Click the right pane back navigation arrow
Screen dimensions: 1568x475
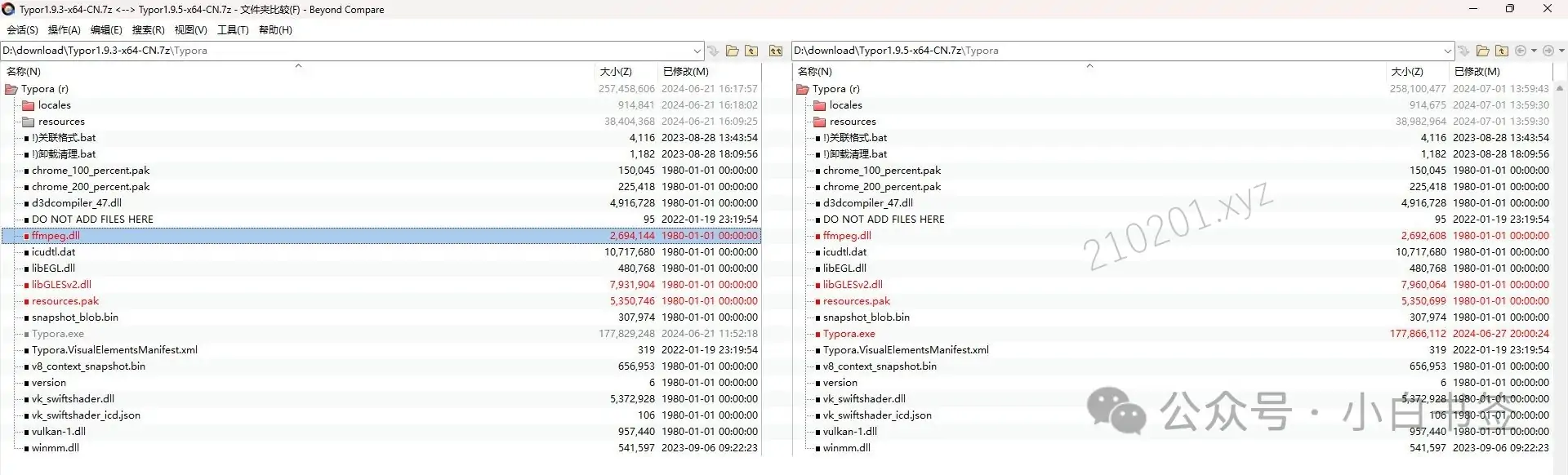click(1521, 51)
